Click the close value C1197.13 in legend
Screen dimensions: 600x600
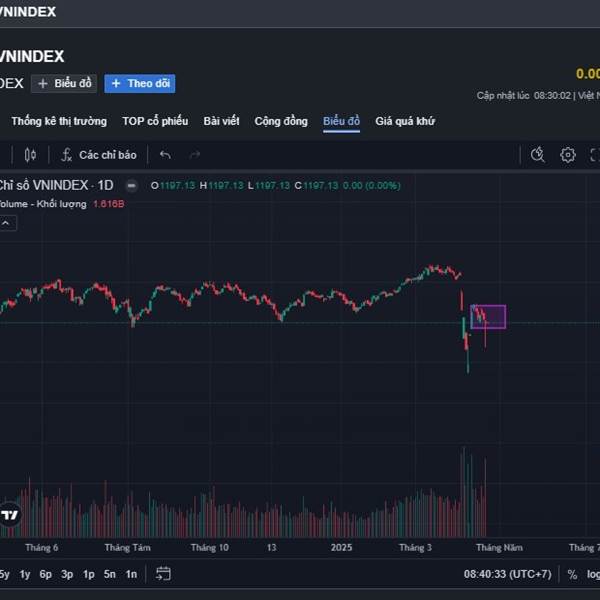pos(316,186)
